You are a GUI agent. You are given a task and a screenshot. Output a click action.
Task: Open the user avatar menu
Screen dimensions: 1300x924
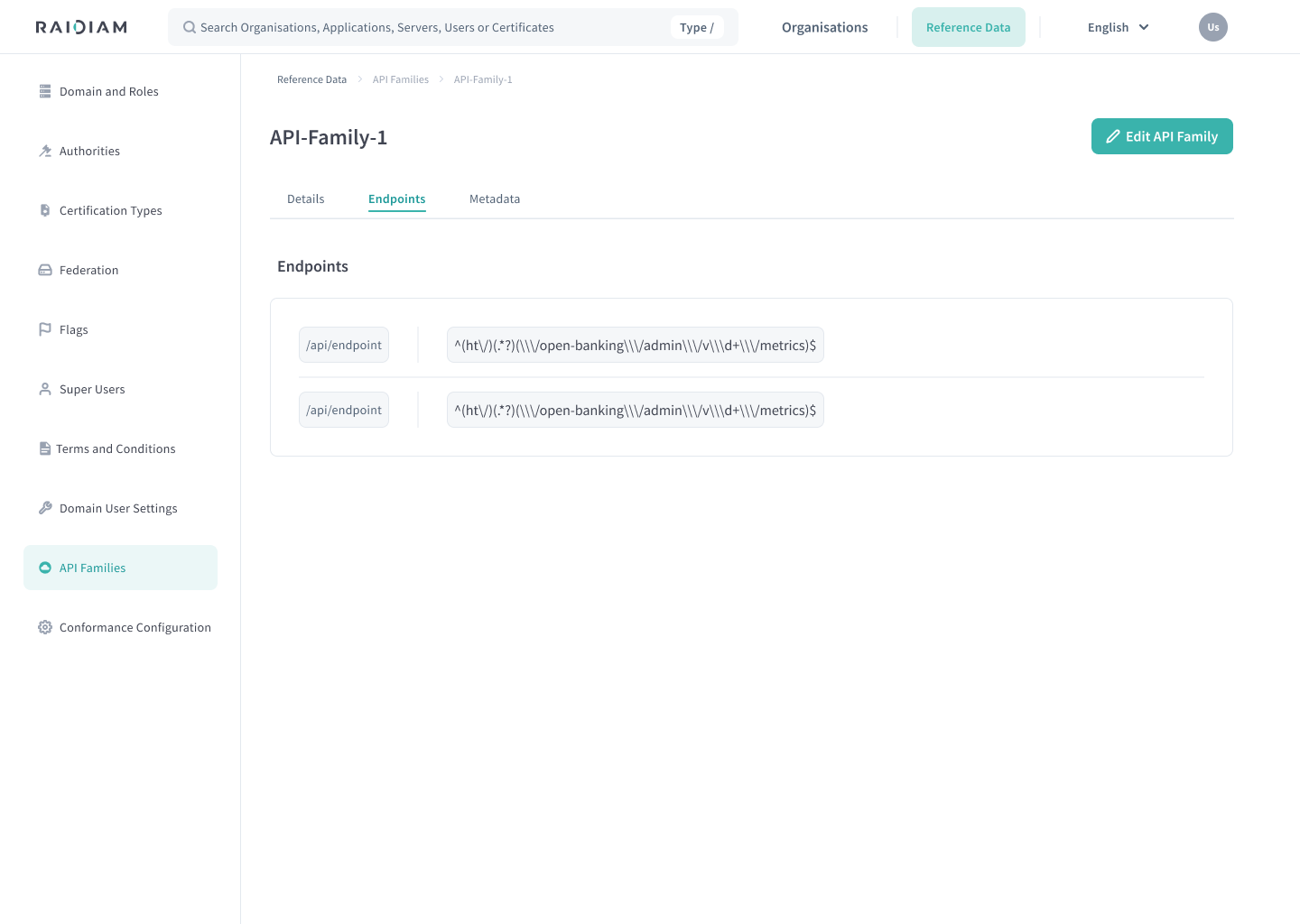point(1212,27)
